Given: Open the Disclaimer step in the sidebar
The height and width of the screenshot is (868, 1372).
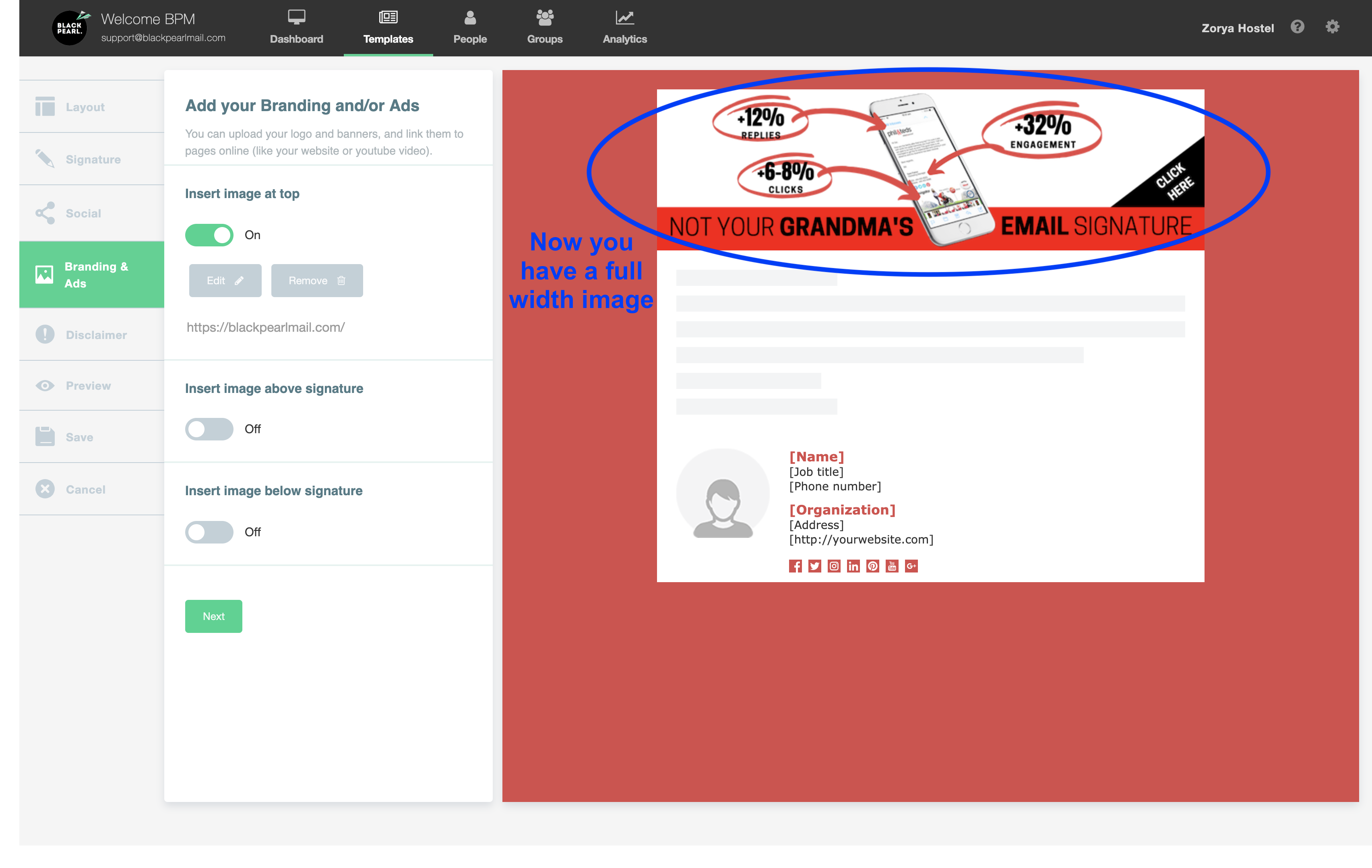Looking at the screenshot, I should (96, 335).
